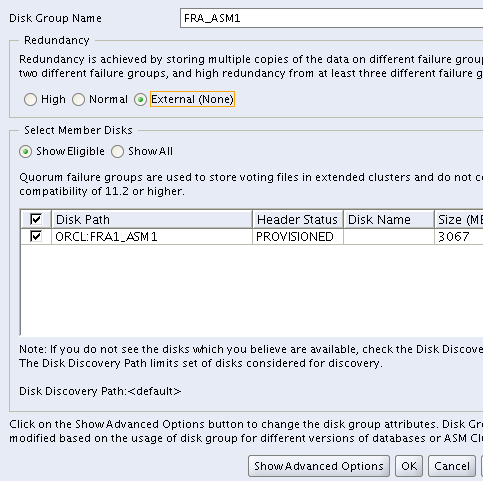Click the Disk Name column header
The width and height of the screenshot is (483, 481).
tap(389, 219)
